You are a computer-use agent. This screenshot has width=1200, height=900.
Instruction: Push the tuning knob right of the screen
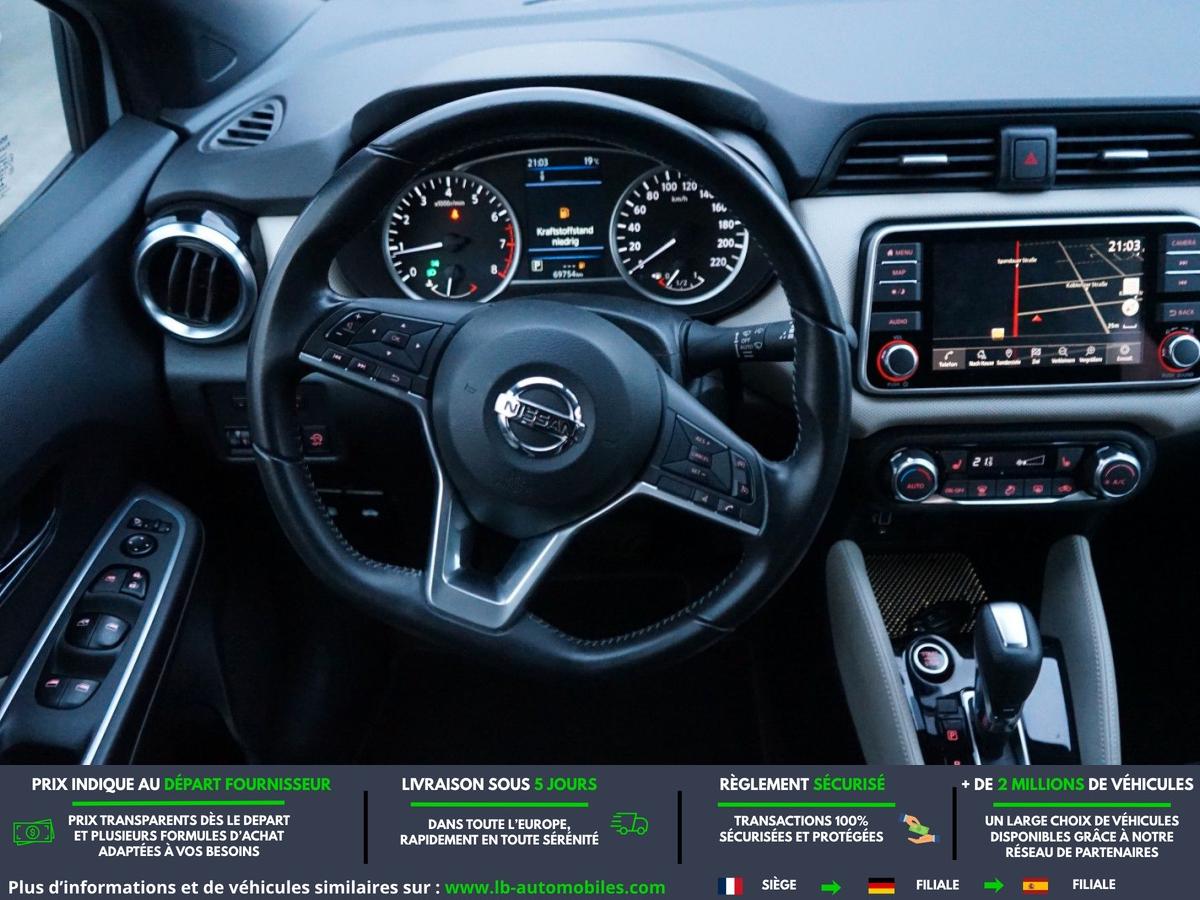(1180, 351)
